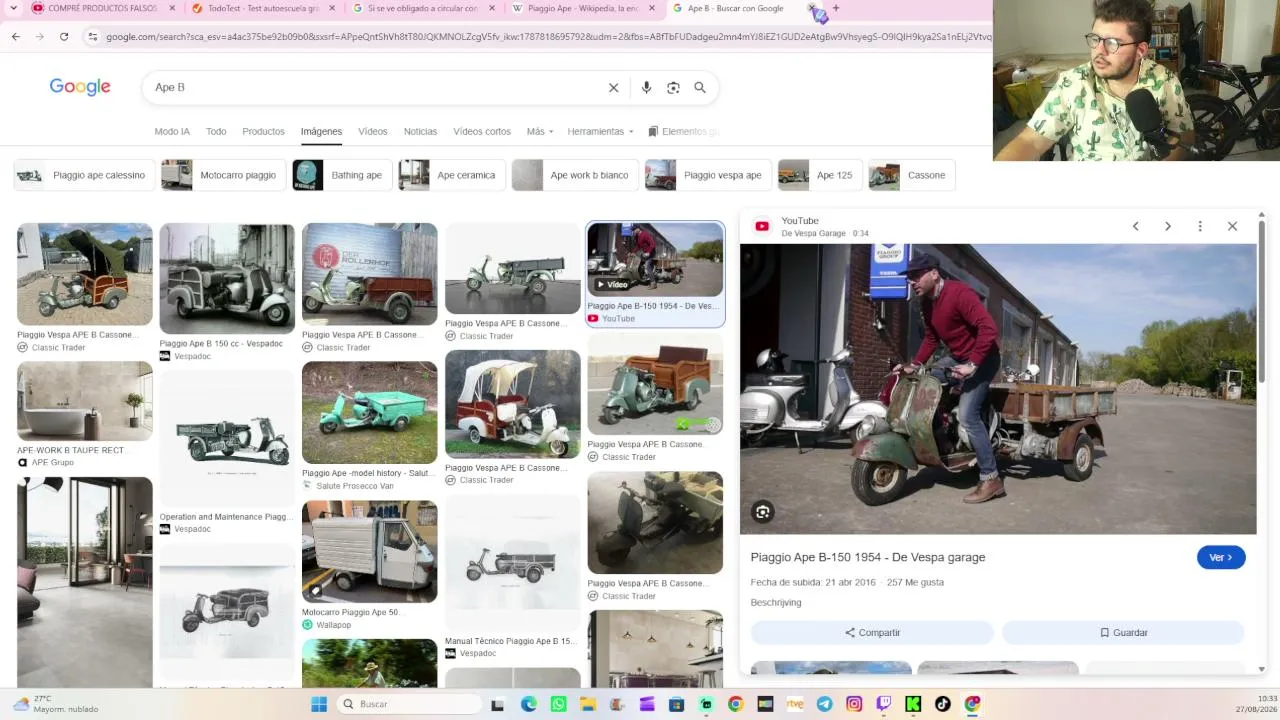Click the browser address bar
The image size is (1280, 720).
(x=548, y=37)
